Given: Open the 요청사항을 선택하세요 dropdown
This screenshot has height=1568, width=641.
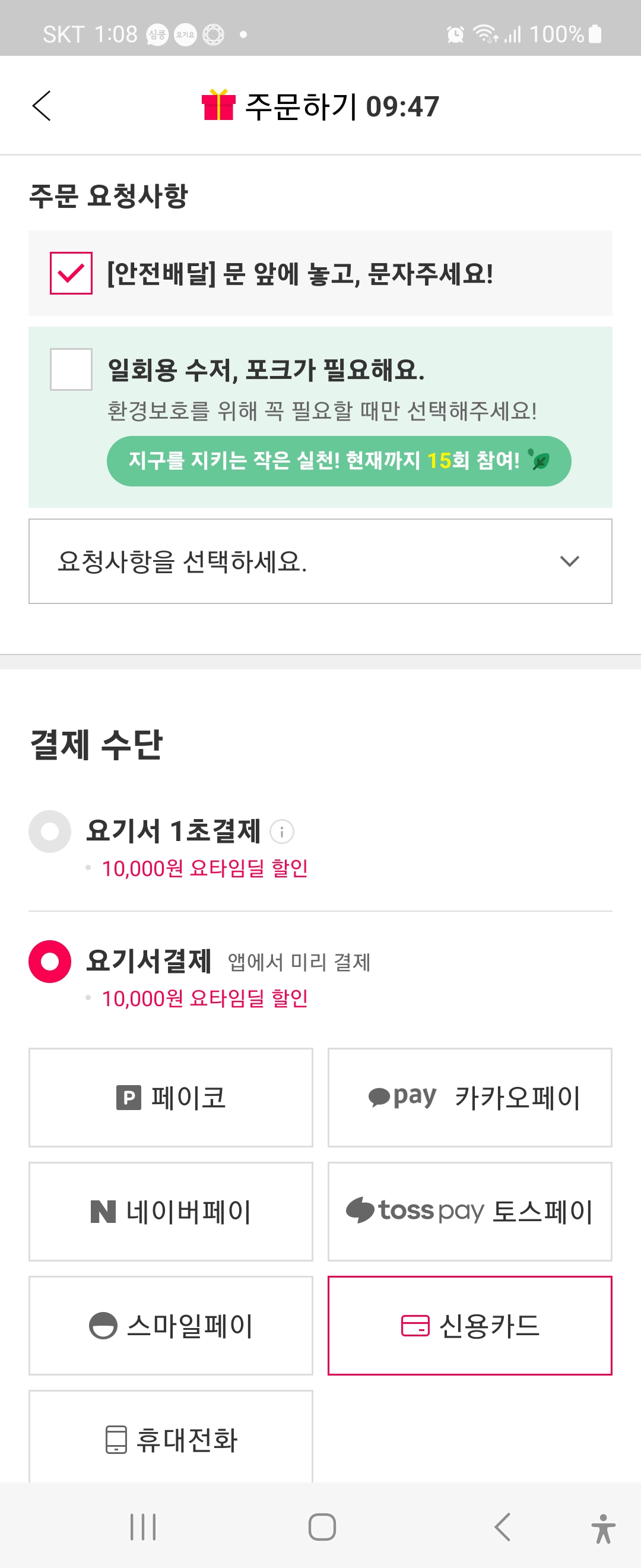Looking at the screenshot, I should pos(304,561).
